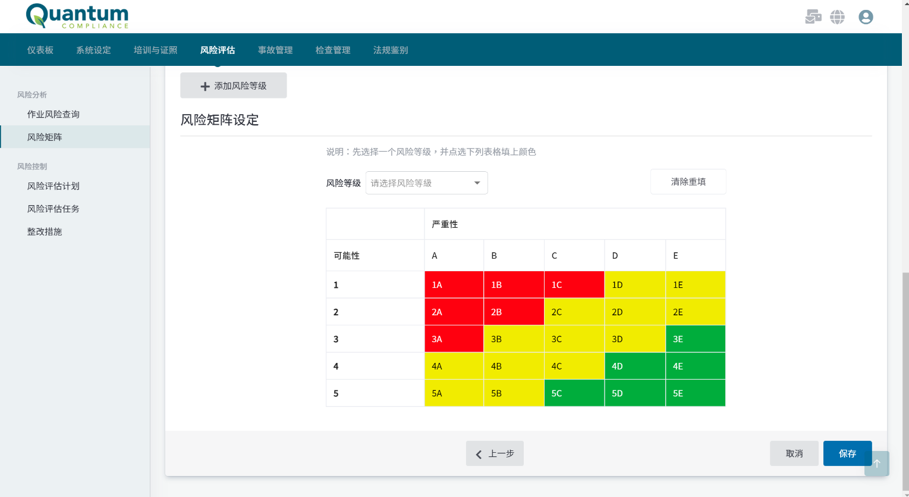
Task: Click the 清除重填 reset button
Action: click(688, 182)
